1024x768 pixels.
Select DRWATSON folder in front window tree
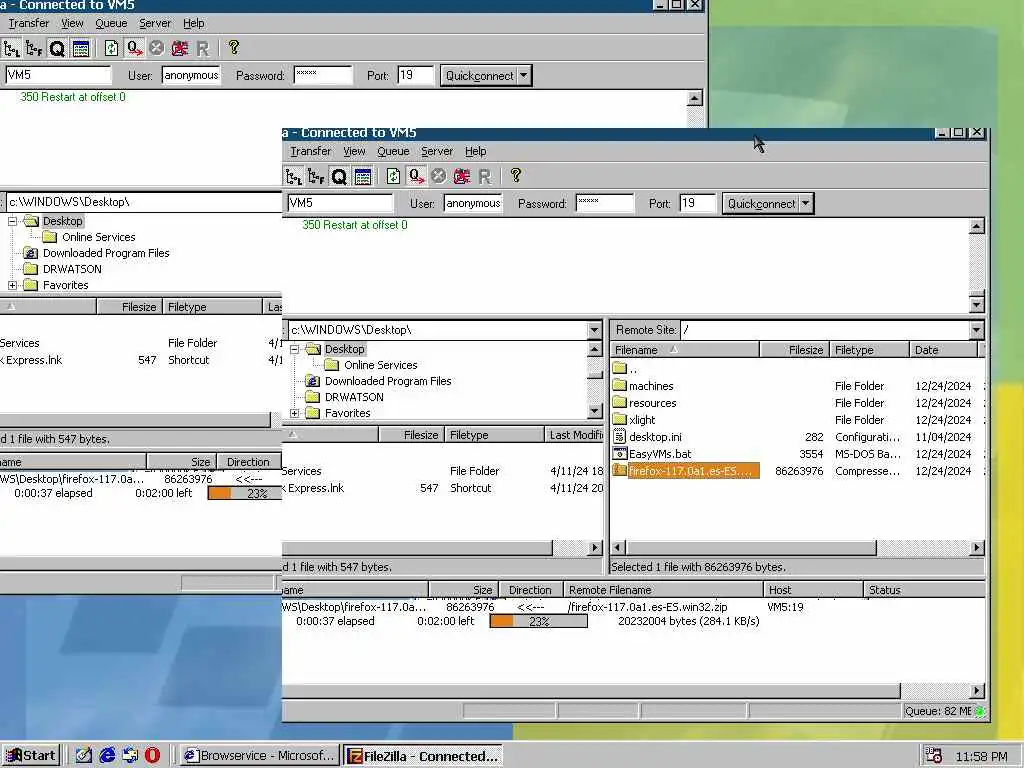(x=354, y=397)
